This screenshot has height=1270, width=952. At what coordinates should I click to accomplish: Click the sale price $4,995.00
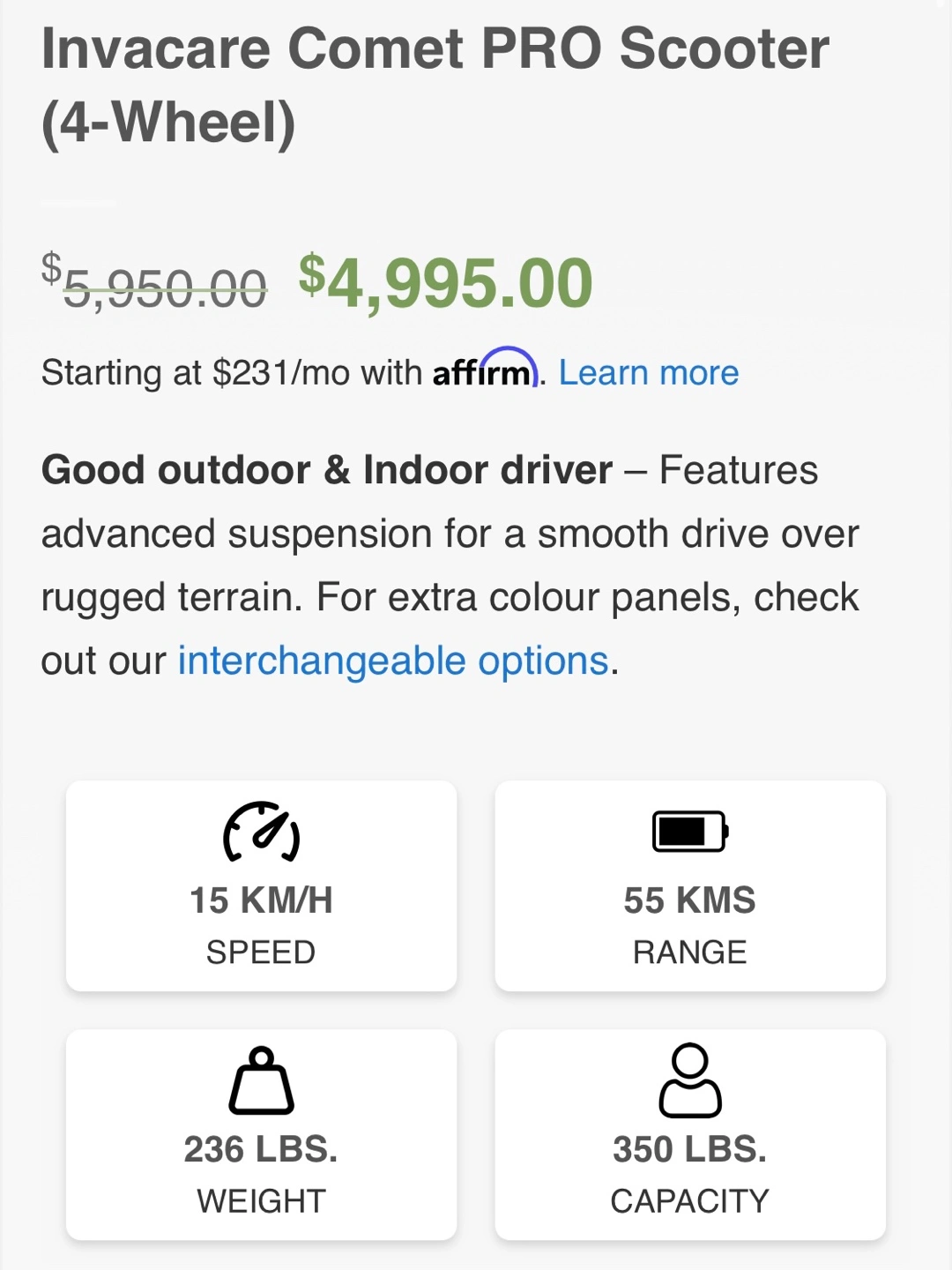[x=445, y=283]
